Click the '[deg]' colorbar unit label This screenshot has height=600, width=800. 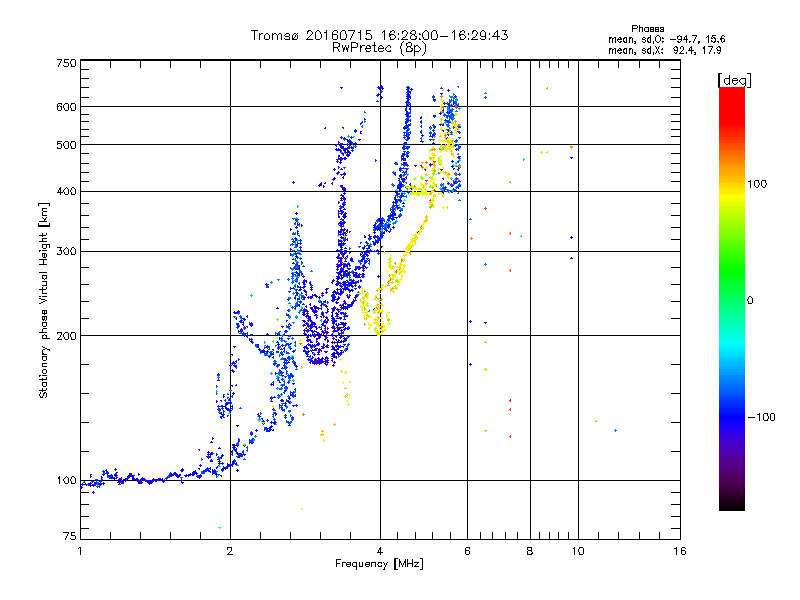point(734,80)
